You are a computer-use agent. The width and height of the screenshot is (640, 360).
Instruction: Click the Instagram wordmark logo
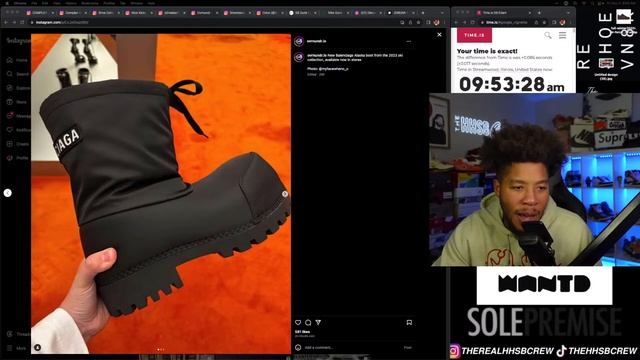[x=18, y=41]
